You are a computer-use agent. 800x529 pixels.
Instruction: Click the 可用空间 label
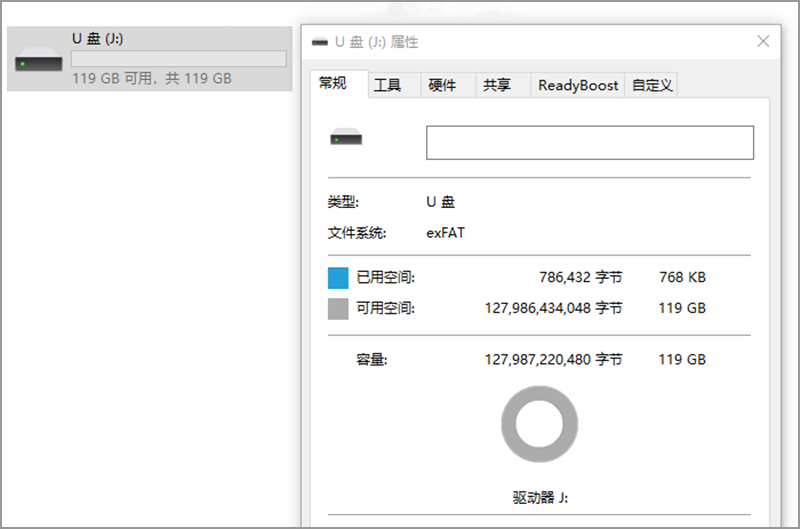(385, 308)
